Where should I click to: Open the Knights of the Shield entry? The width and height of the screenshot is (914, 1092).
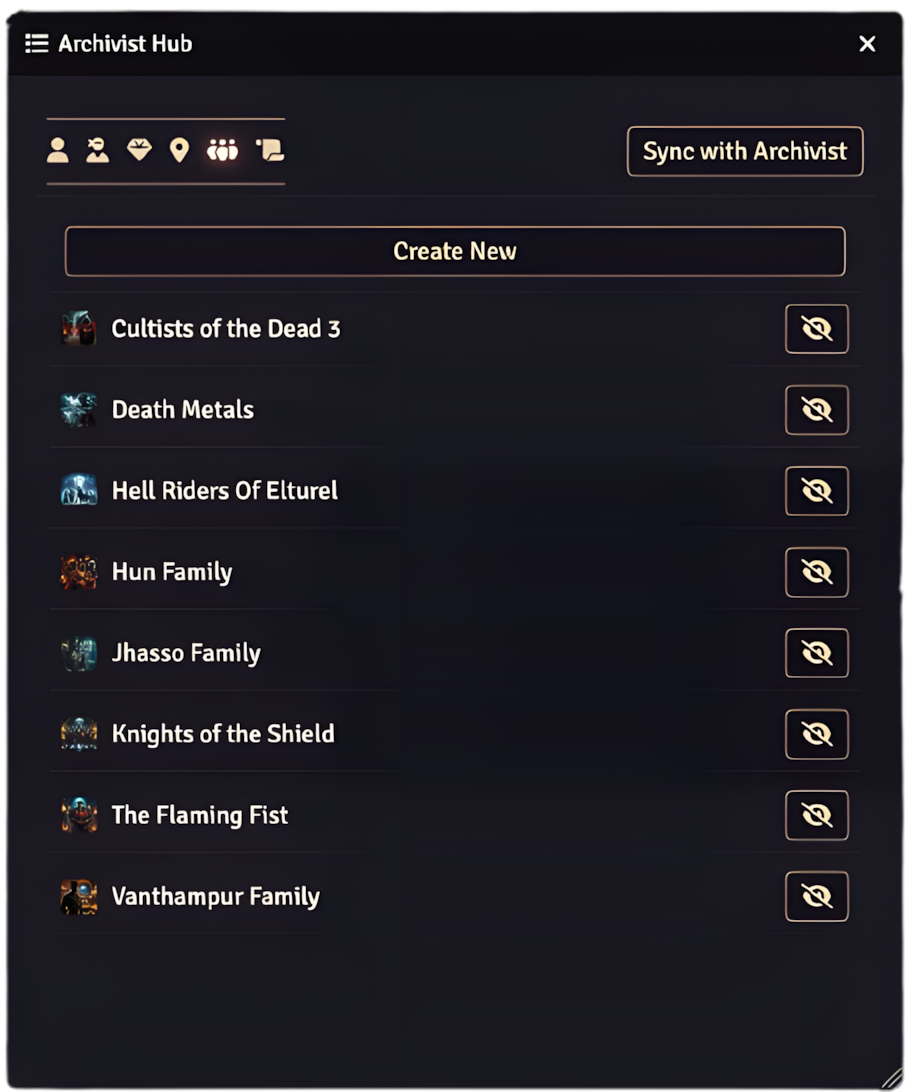coord(223,734)
